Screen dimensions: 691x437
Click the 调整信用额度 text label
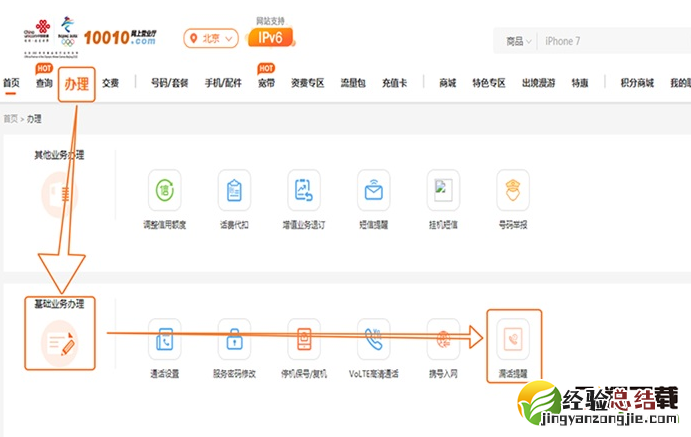(164, 225)
